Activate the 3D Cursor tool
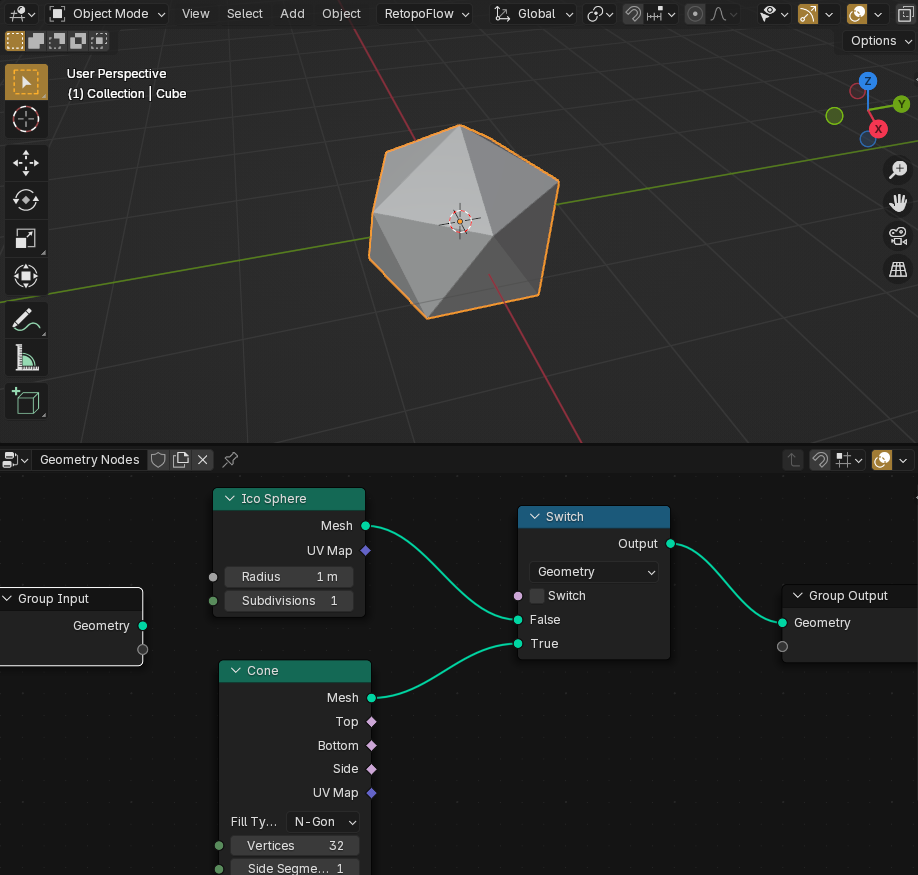 (x=26, y=119)
